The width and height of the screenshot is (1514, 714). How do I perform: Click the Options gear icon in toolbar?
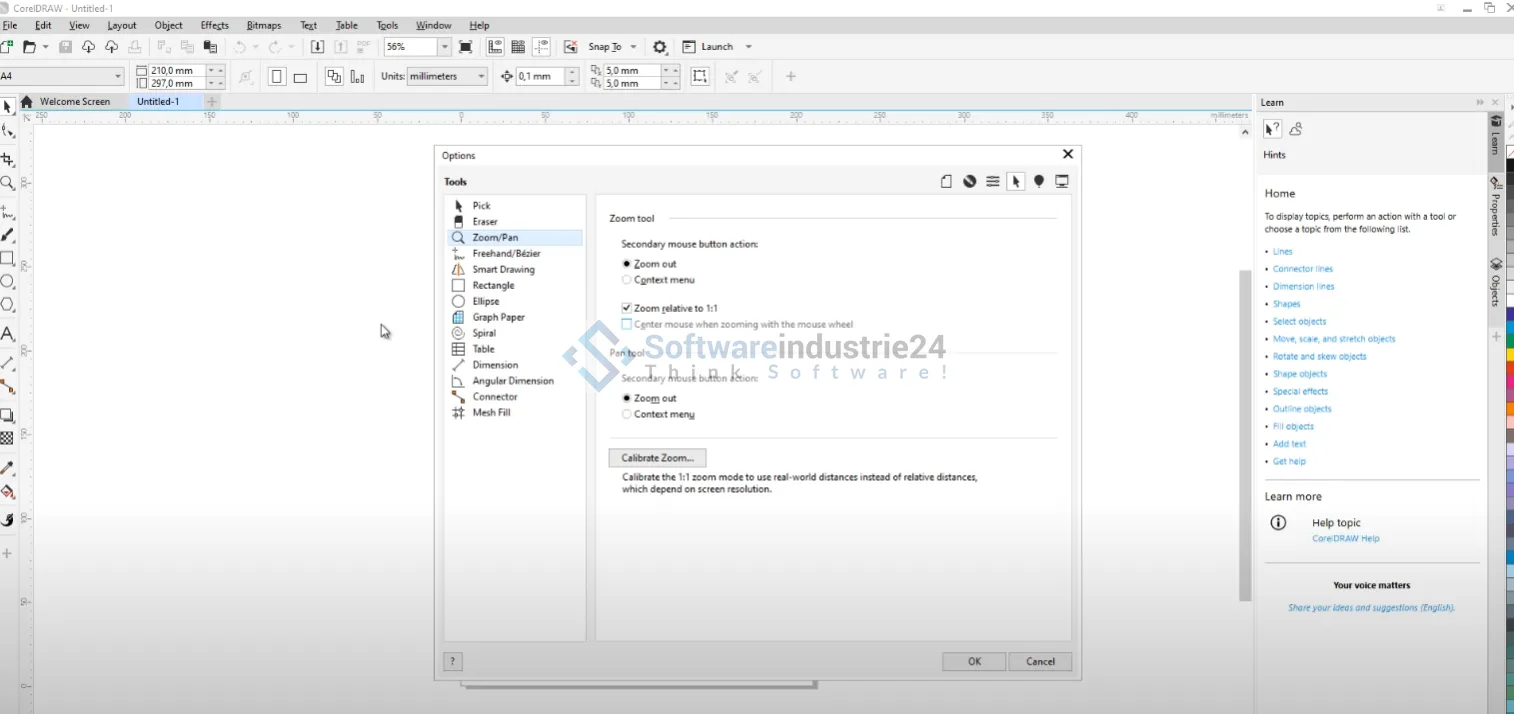[659, 47]
